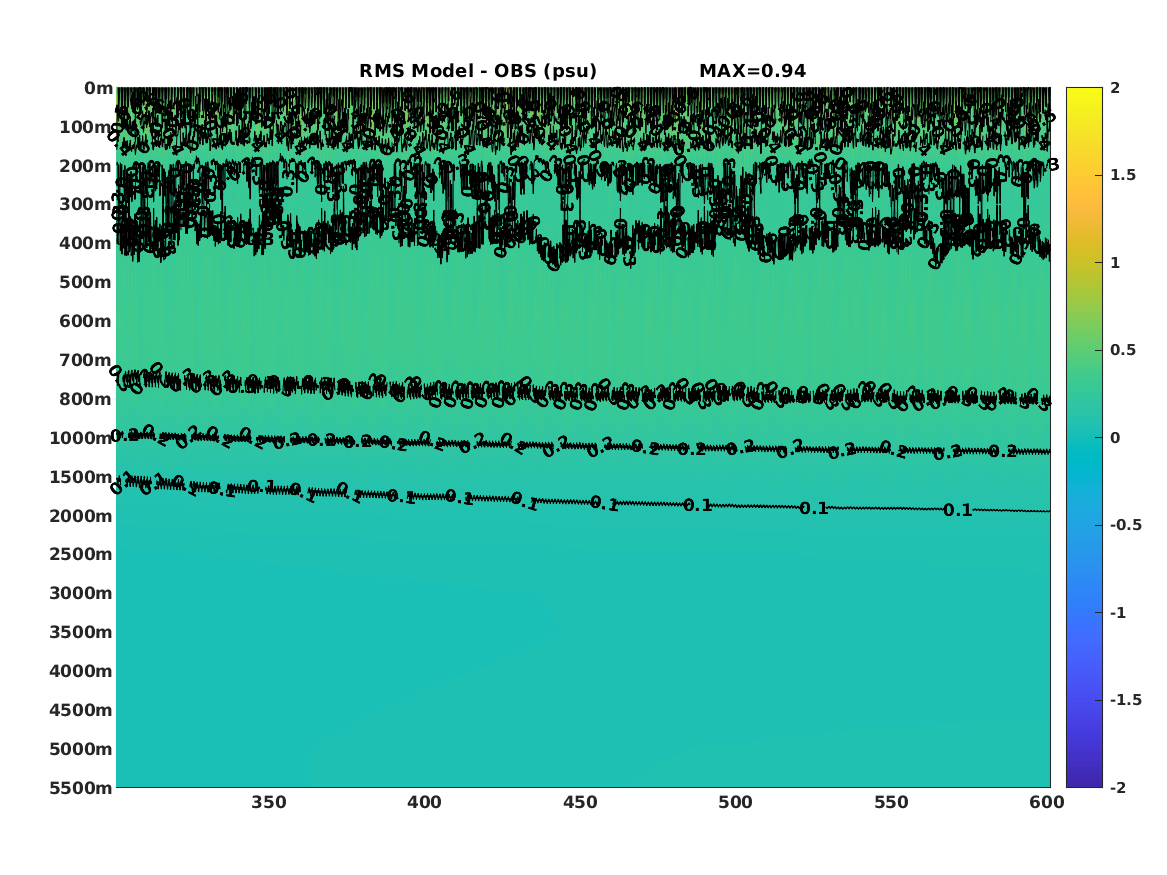Choose the '3500m' depth tick label
The height and width of the screenshot is (875, 1167).
[x=80, y=632]
